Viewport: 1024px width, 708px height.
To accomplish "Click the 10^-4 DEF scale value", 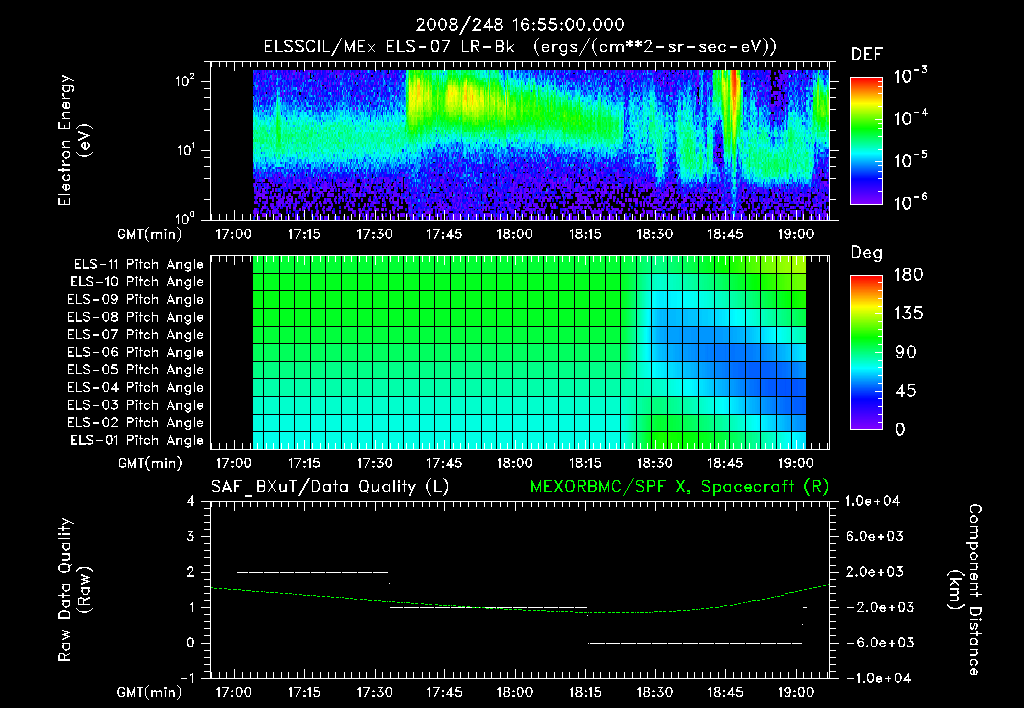I will click(x=910, y=118).
